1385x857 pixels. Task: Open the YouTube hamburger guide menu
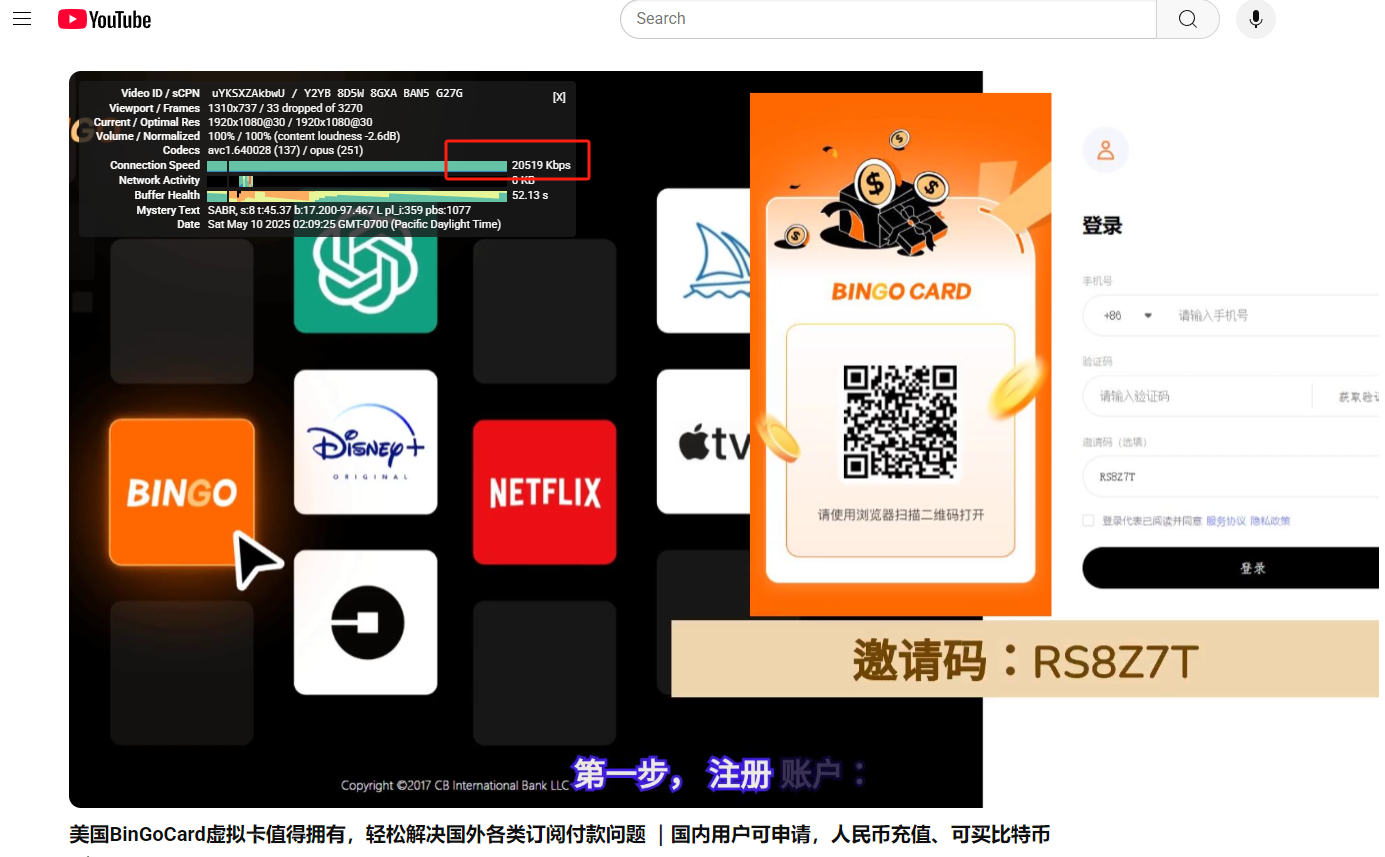point(22,19)
